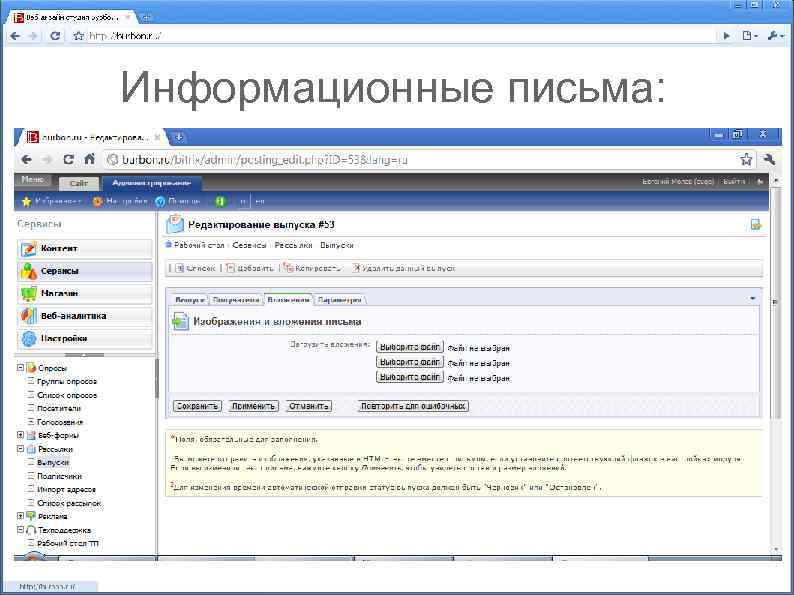This screenshot has width=794, height=595.
Task: Click the blue Помощь help icon
Action: pyautogui.click(x=160, y=202)
